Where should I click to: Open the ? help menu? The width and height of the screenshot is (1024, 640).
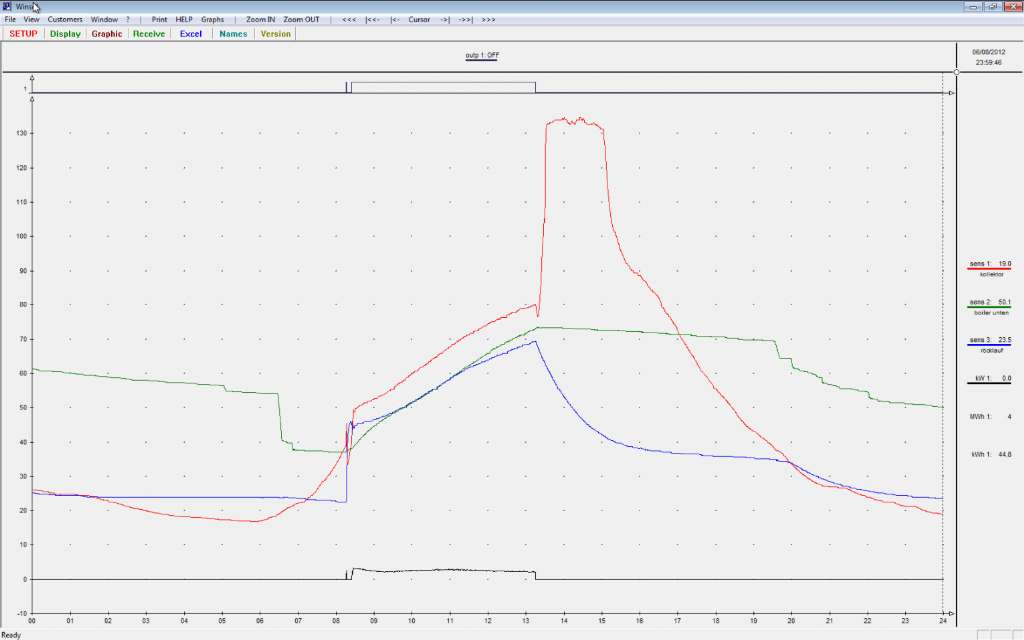[x=128, y=20]
